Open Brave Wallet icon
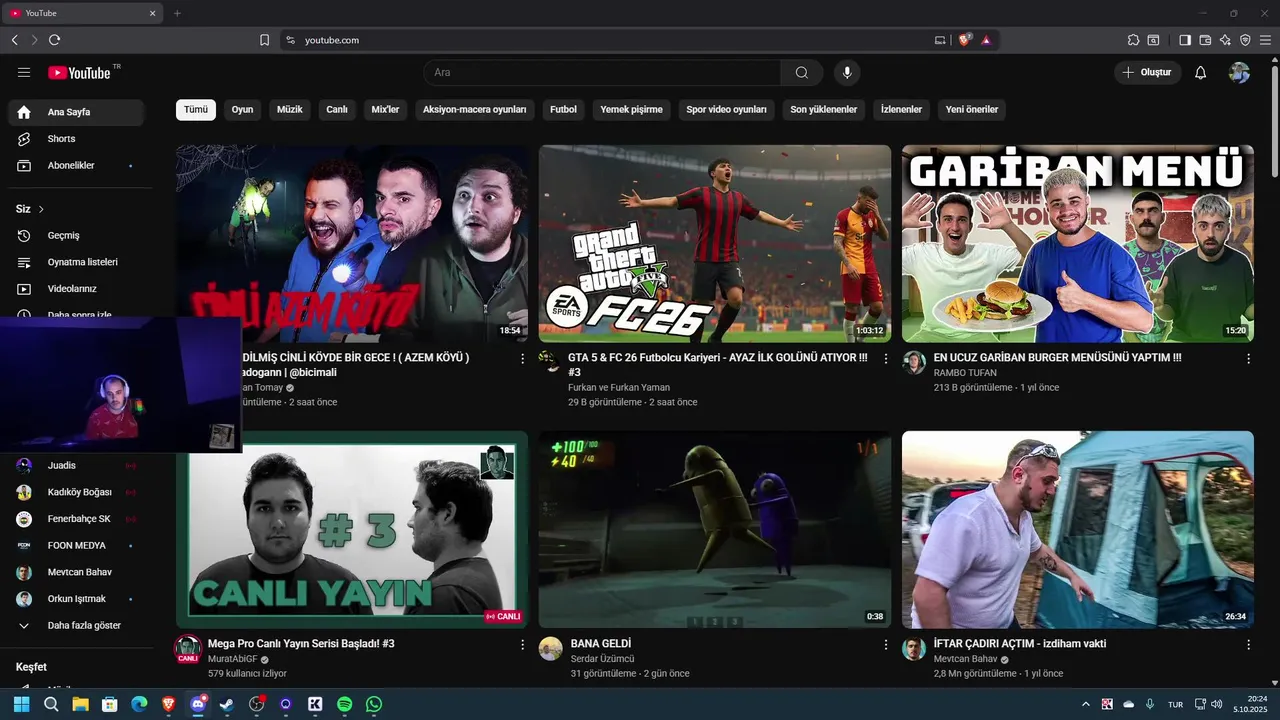 coord(1205,40)
